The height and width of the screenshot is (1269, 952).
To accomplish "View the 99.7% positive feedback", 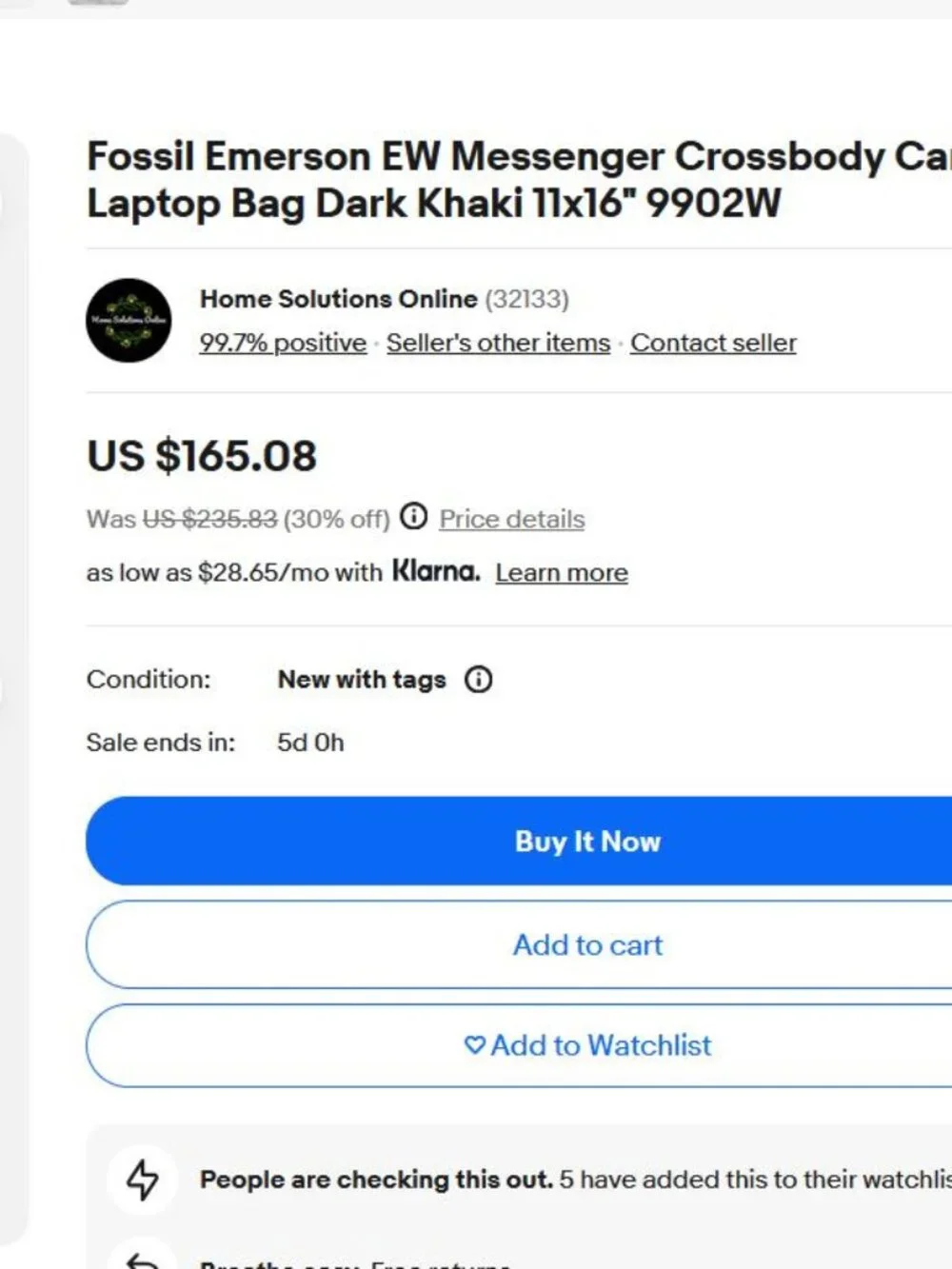I will coord(283,343).
